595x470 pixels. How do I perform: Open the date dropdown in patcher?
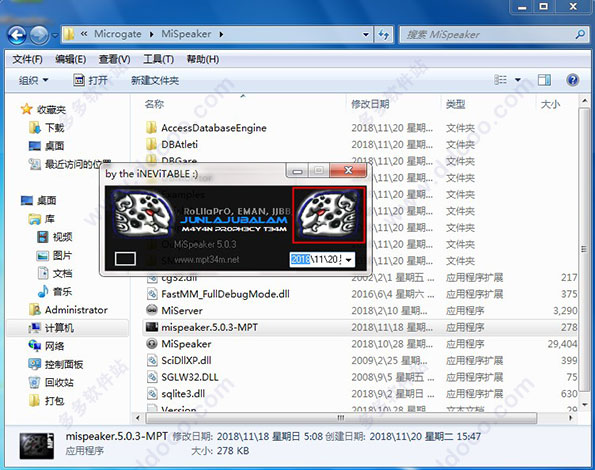(348, 259)
